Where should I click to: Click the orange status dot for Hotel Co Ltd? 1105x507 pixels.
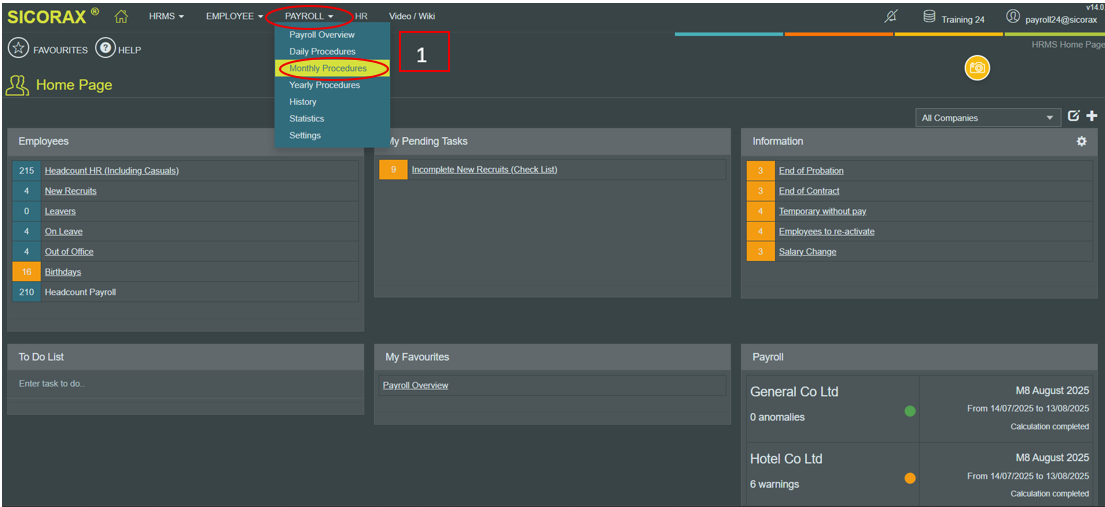click(x=910, y=478)
